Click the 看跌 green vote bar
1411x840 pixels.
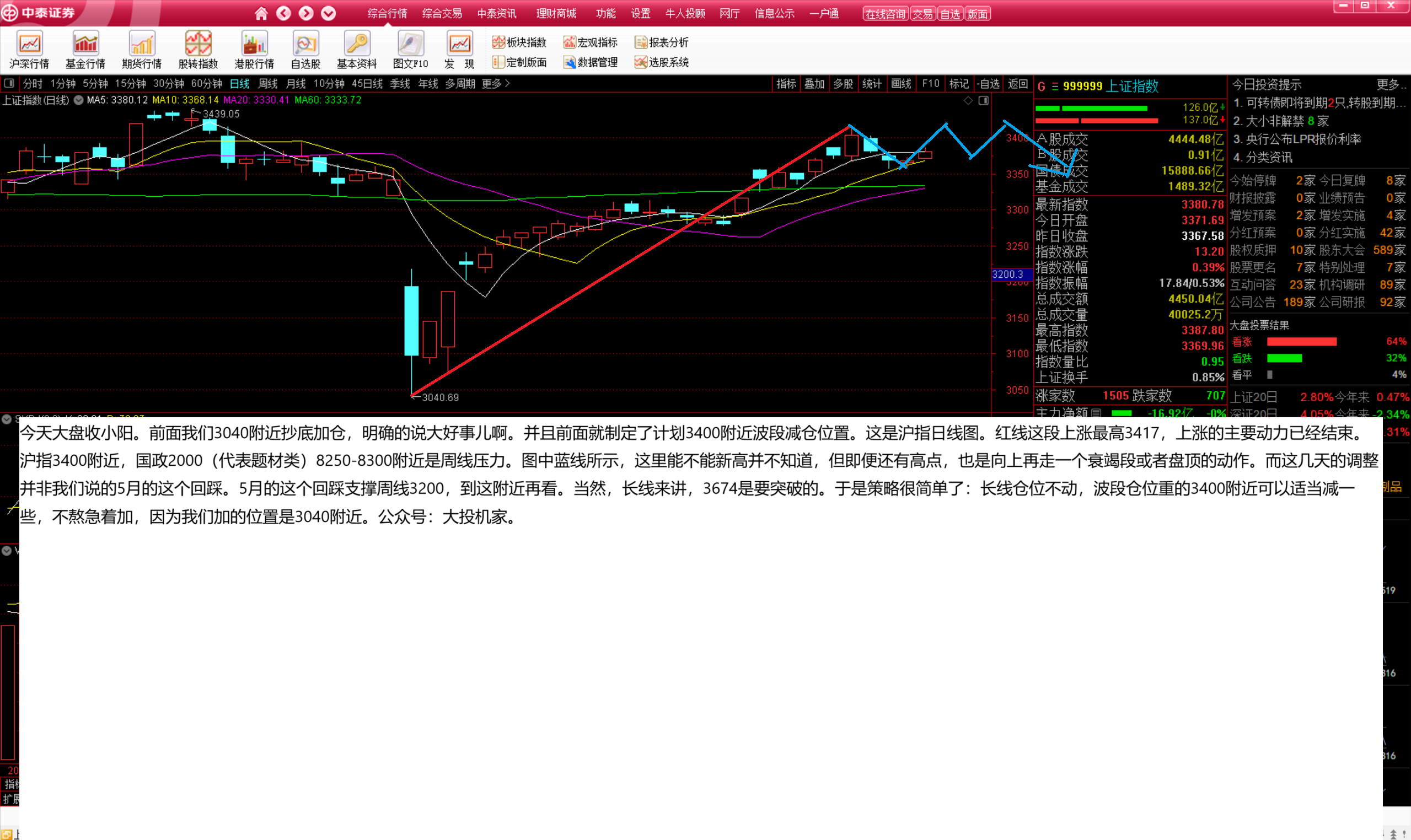point(1284,358)
